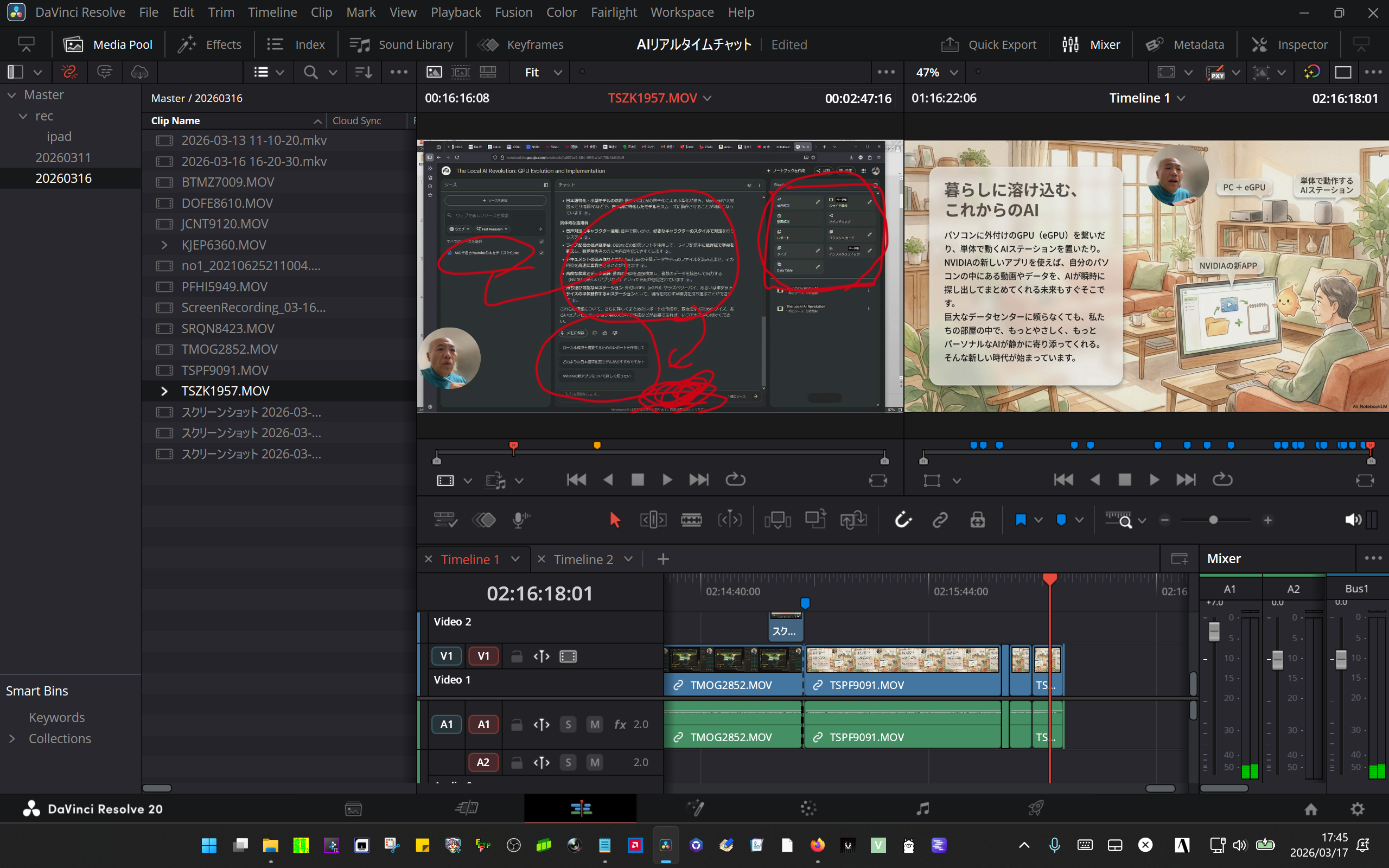Viewport: 1389px width, 868px height.
Task: Click the Insert Clip icon
Action: pyautogui.click(x=777, y=520)
